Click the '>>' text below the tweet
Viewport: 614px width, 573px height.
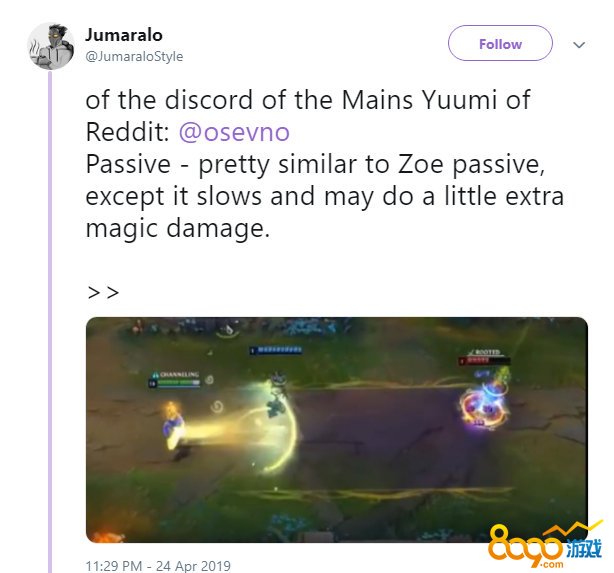103,292
